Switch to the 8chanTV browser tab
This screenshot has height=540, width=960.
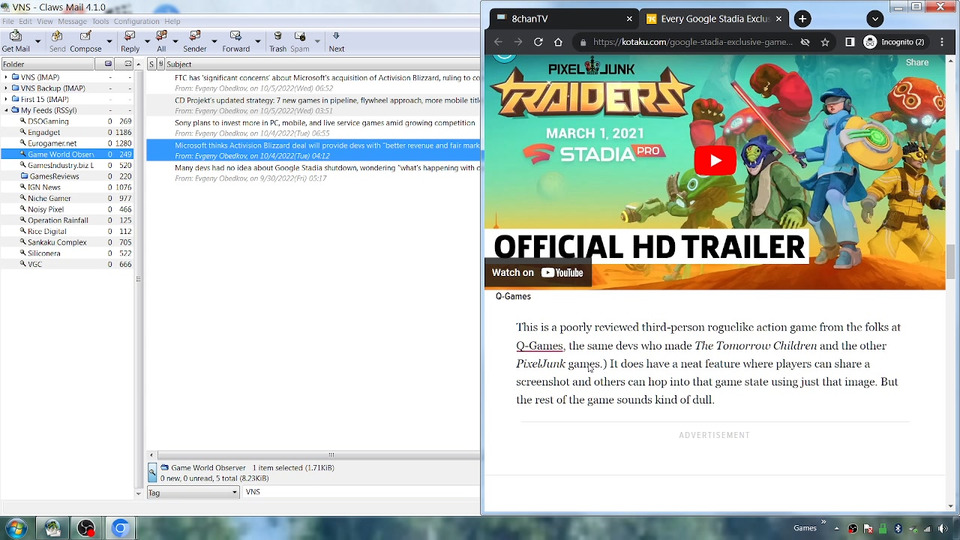pyautogui.click(x=563, y=19)
